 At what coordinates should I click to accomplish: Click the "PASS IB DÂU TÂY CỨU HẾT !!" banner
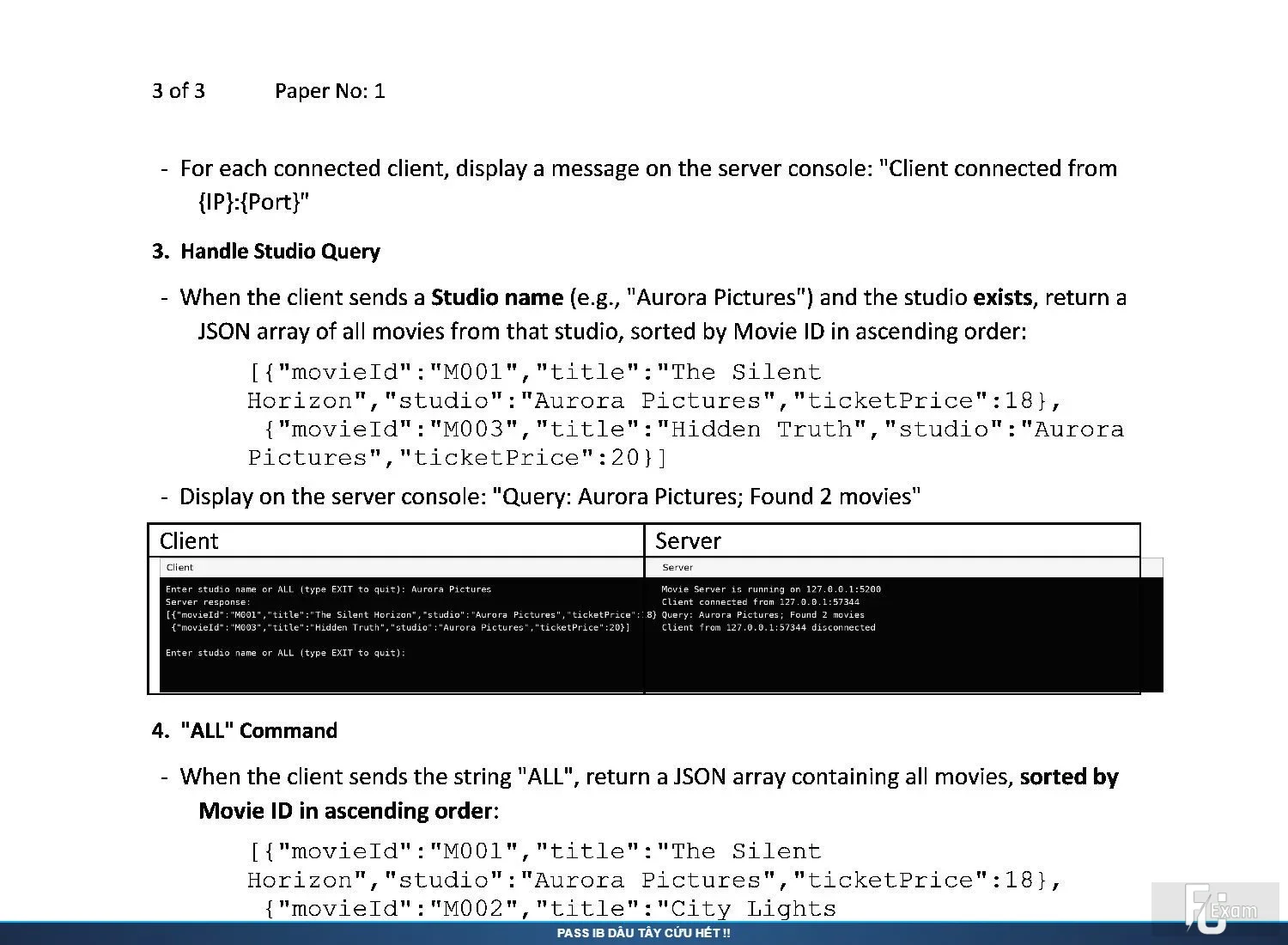644,933
